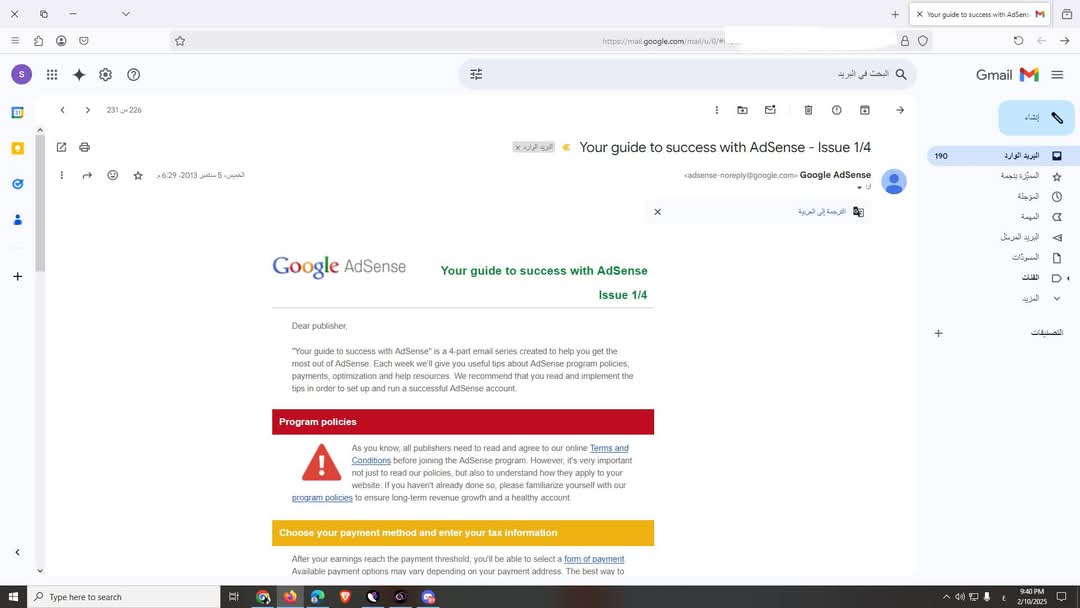1080x608 pixels.
Task: Open advanced search options filter
Action: point(477,74)
